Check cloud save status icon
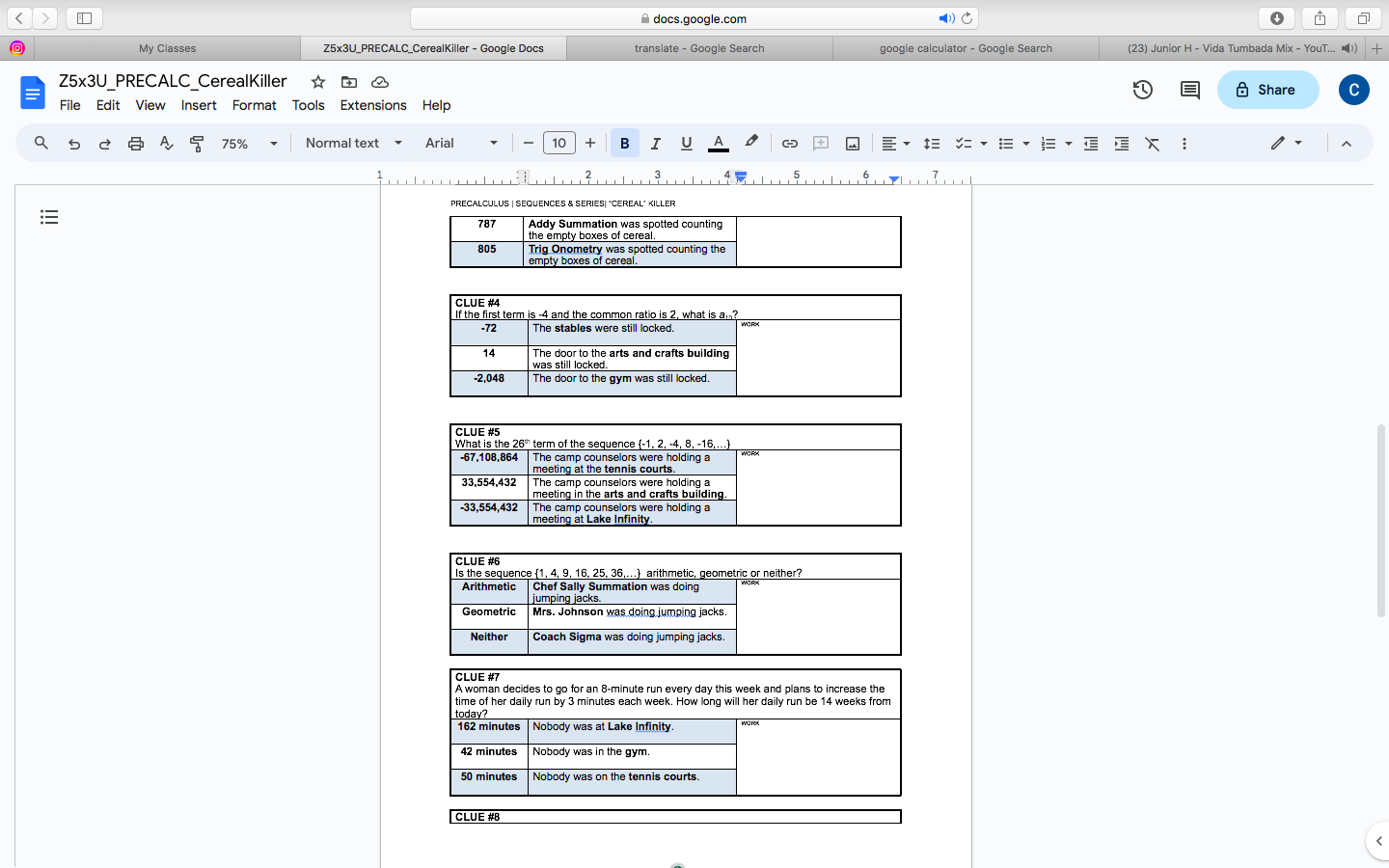The width and height of the screenshot is (1389, 868). [380, 82]
